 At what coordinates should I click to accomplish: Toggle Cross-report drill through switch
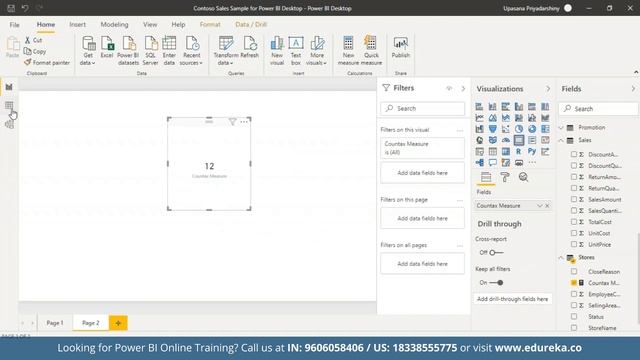tap(496, 253)
